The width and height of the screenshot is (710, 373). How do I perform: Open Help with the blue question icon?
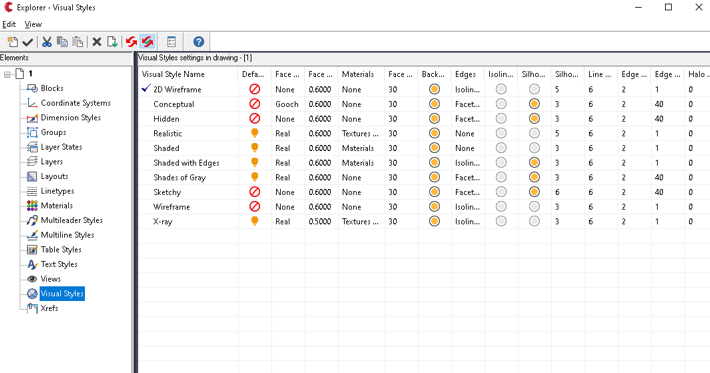198,42
